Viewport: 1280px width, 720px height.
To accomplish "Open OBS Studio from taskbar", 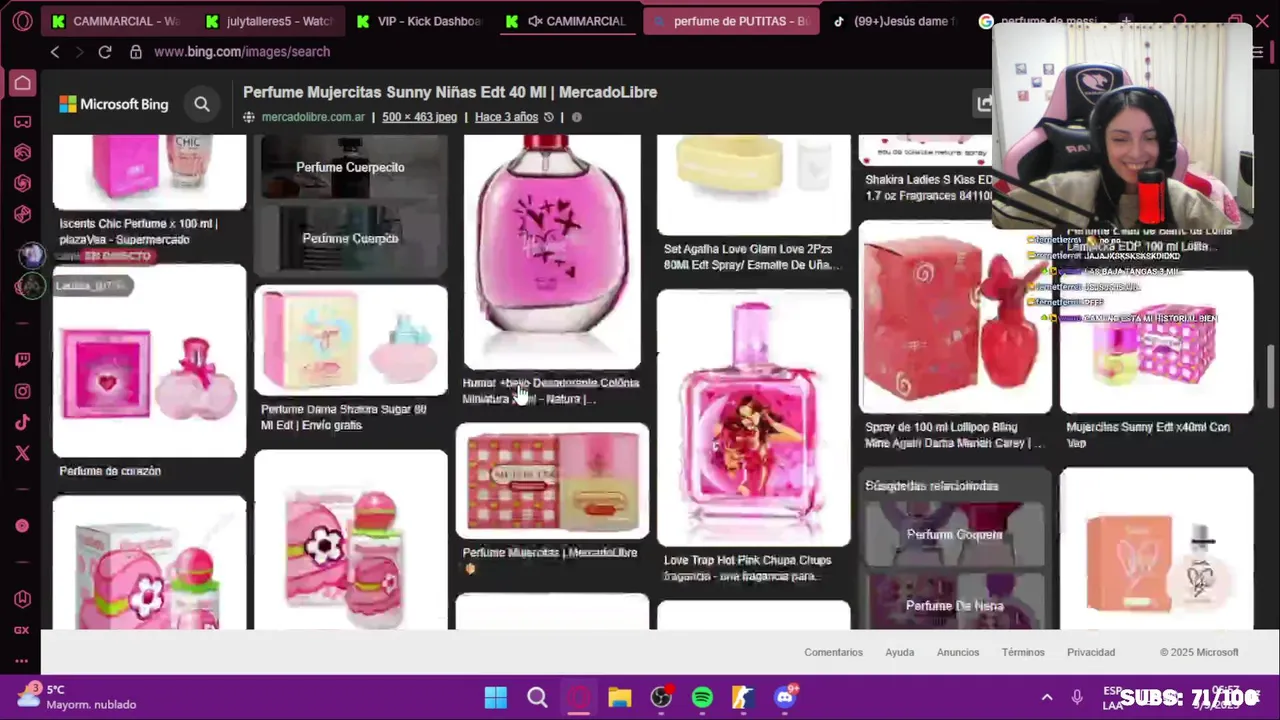I will 661,697.
